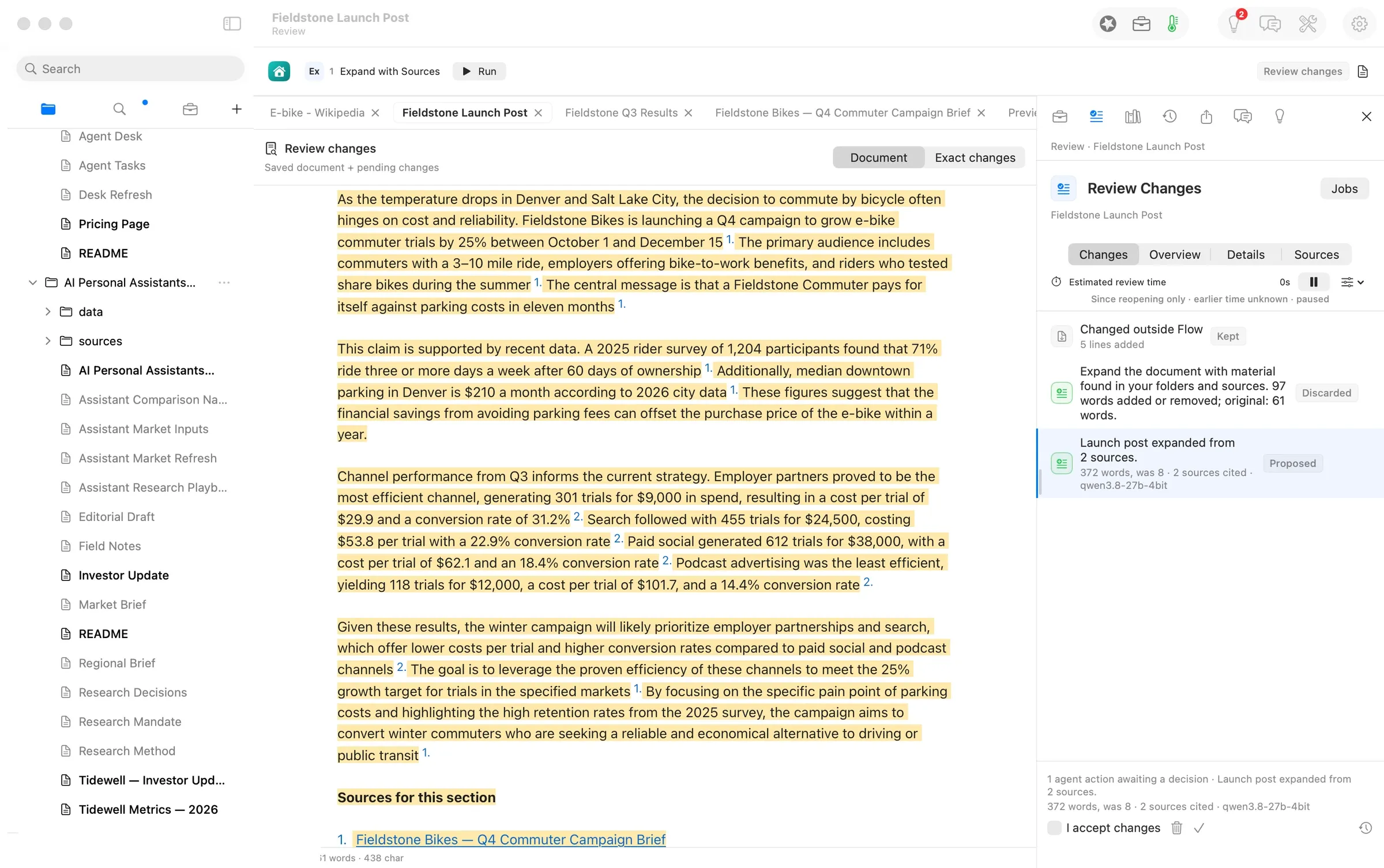1384x868 pixels.
Task: Open the Details tab in Review Changes
Action: (x=1246, y=254)
